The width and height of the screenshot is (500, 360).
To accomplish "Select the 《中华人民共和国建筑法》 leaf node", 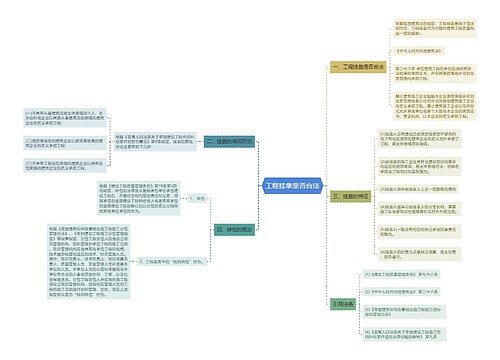I will [x=419, y=51].
